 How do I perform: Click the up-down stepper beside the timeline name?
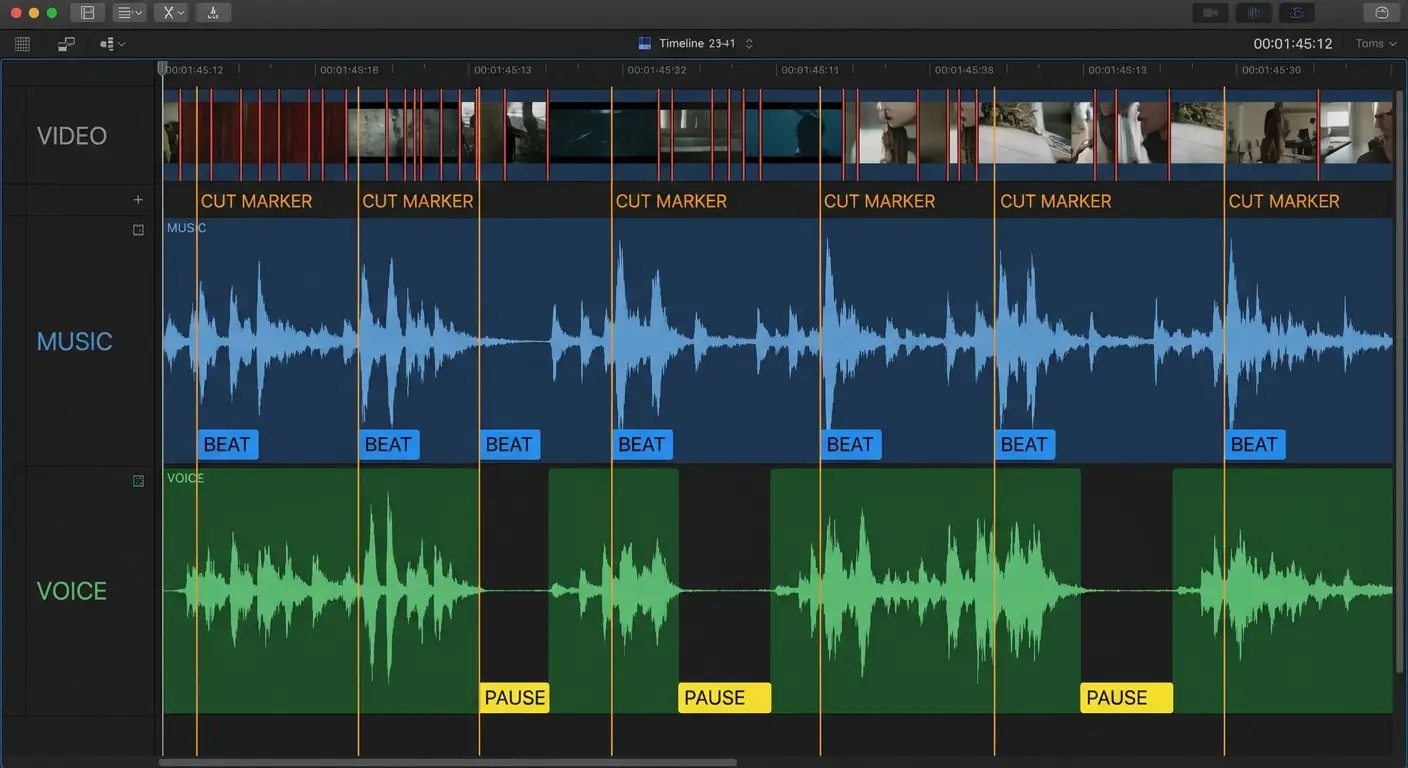[749, 44]
